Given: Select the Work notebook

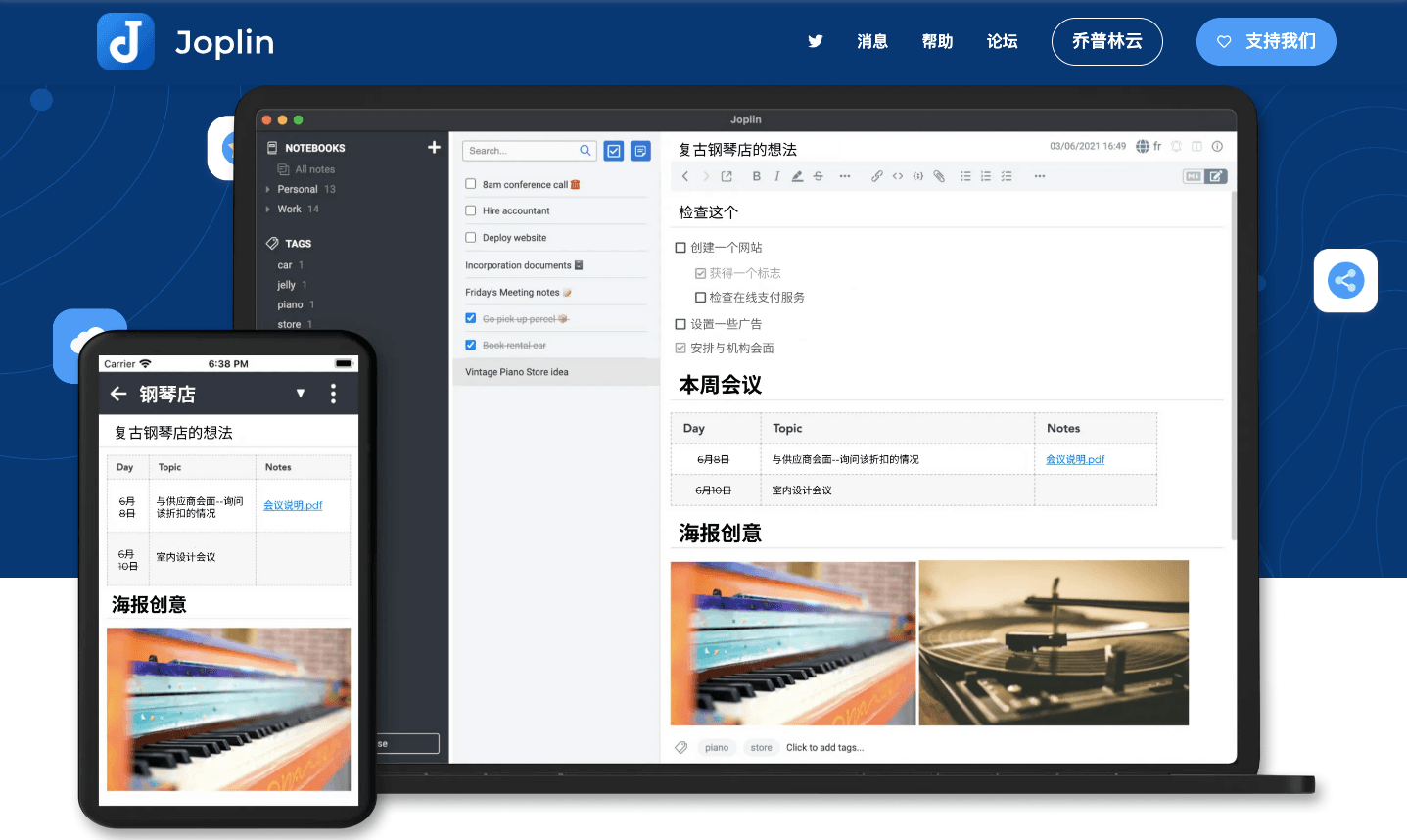Looking at the screenshot, I should 289,209.
